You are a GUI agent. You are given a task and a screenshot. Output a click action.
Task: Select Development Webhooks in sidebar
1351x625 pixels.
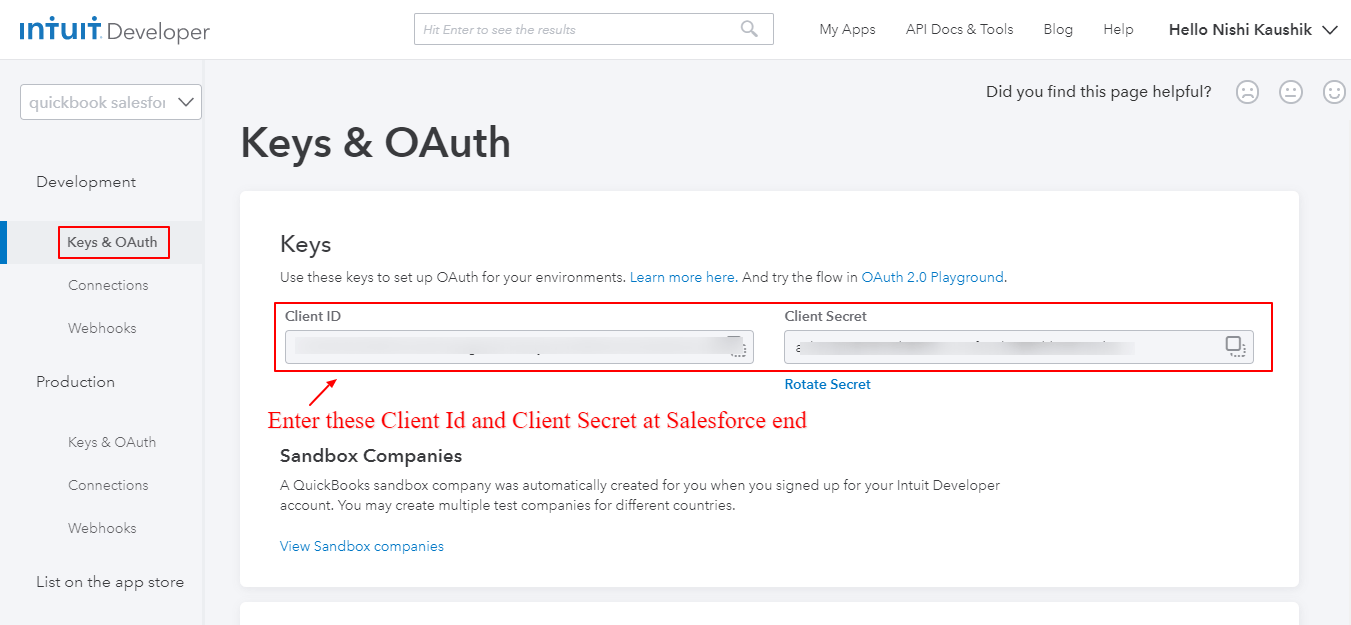click(102, 328)
